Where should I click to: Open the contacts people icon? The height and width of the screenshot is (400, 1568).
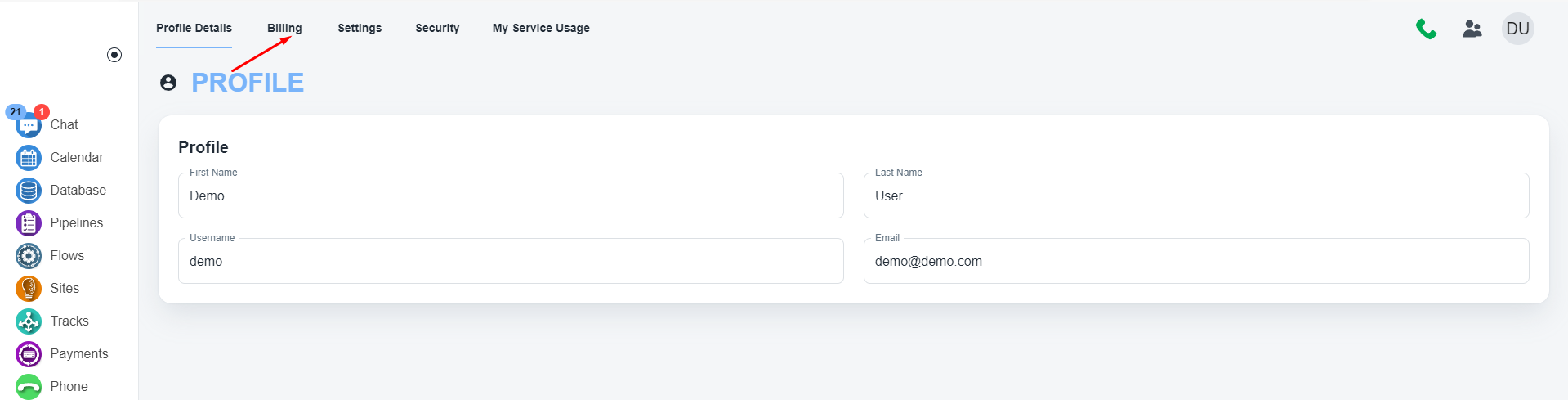[1472, 29]
